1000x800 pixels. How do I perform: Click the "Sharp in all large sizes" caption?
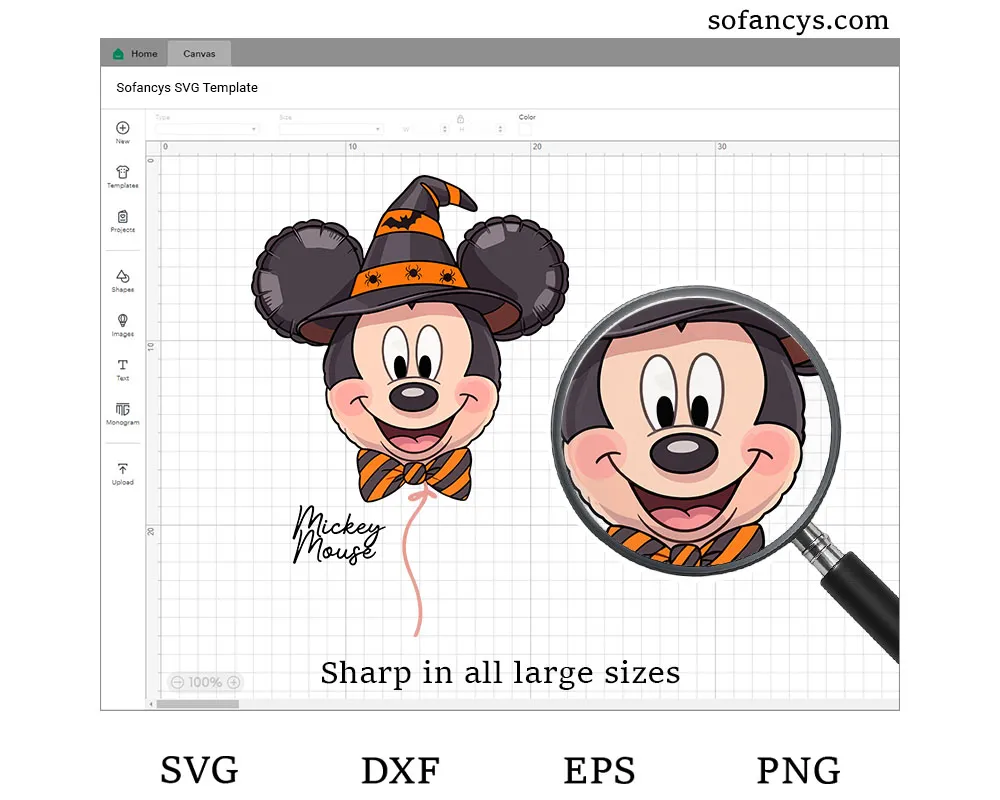[x=500, y=673]
